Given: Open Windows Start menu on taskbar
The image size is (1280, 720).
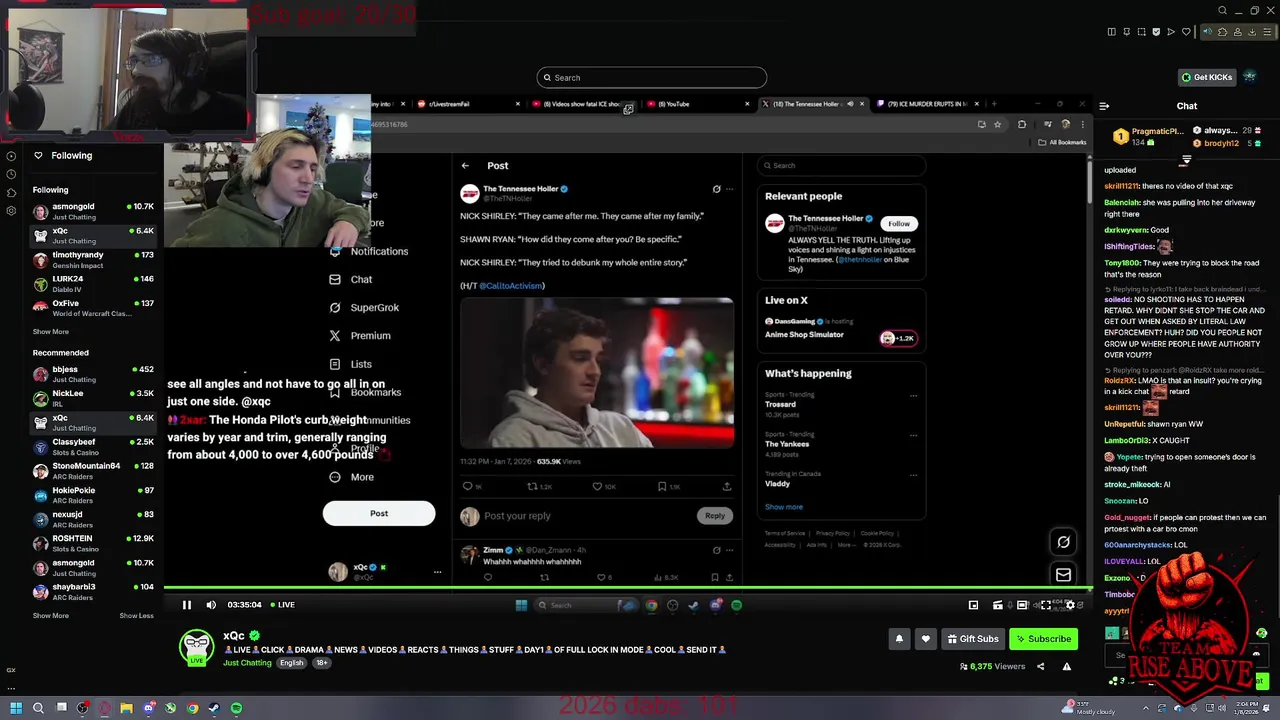Looking at the screenshot, I should click(15, 708).
